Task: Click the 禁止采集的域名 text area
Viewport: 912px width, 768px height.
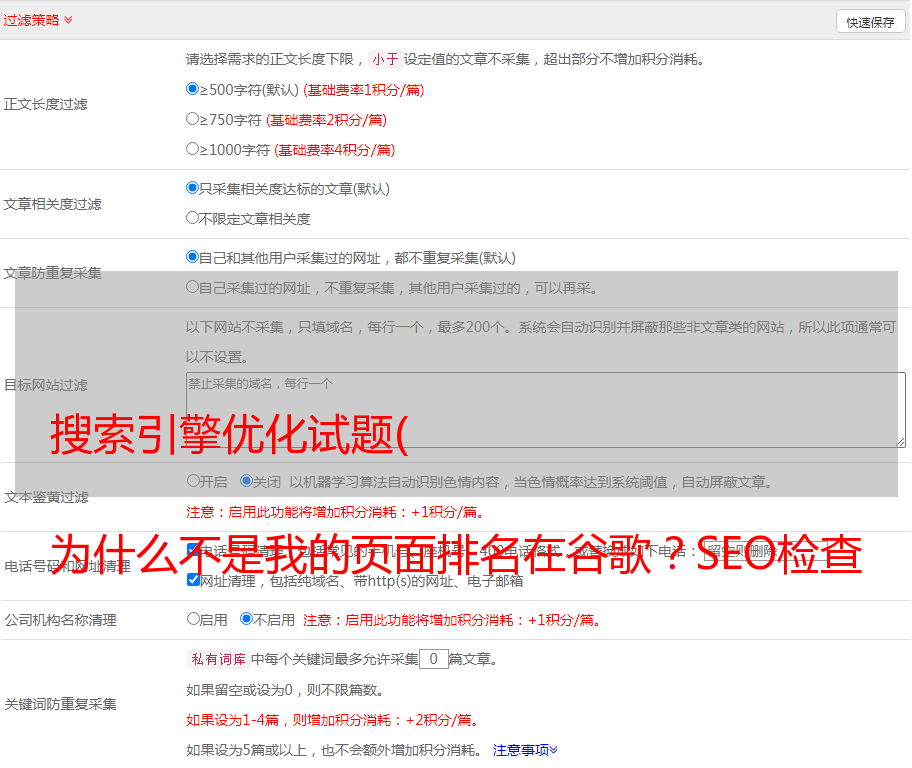Action: [x=546, y=410]
